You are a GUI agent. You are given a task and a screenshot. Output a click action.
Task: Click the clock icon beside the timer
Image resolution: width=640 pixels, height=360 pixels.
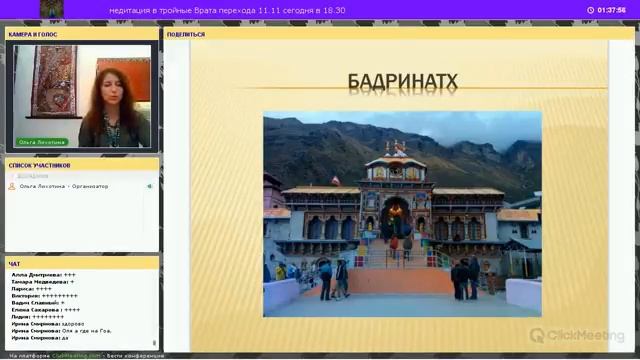click(x=590, y=10)
